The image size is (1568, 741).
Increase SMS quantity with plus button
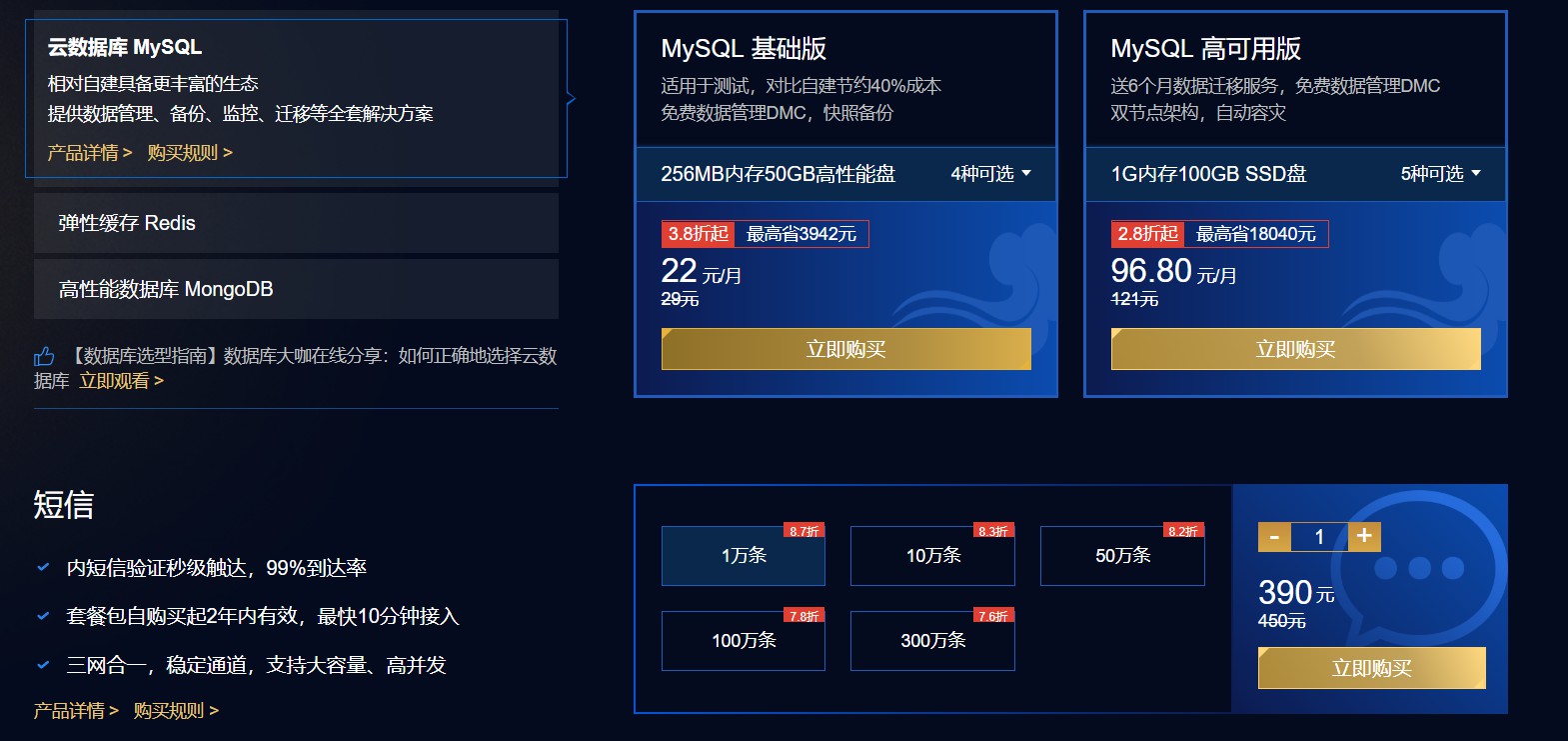pos(1364,537)
